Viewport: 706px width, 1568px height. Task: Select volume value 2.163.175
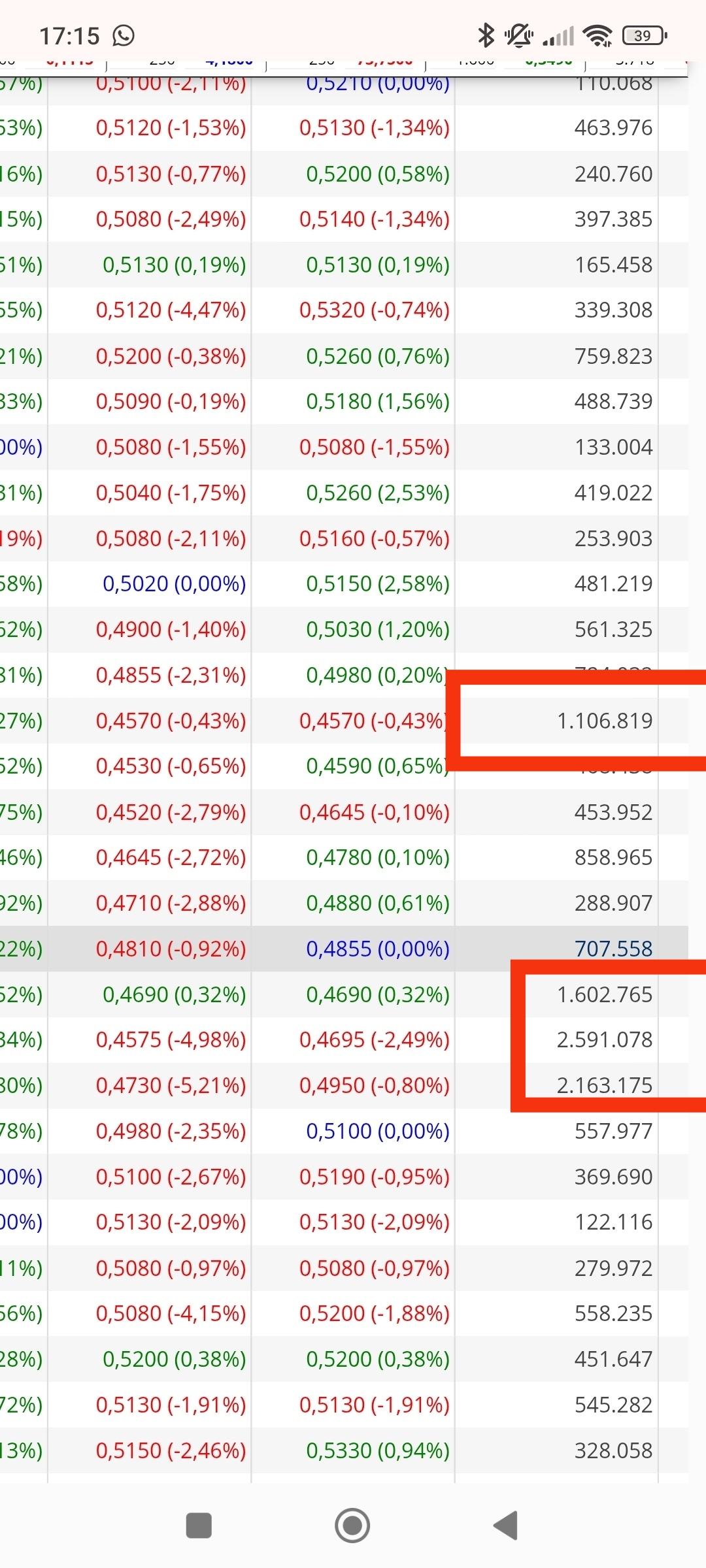605,1085
